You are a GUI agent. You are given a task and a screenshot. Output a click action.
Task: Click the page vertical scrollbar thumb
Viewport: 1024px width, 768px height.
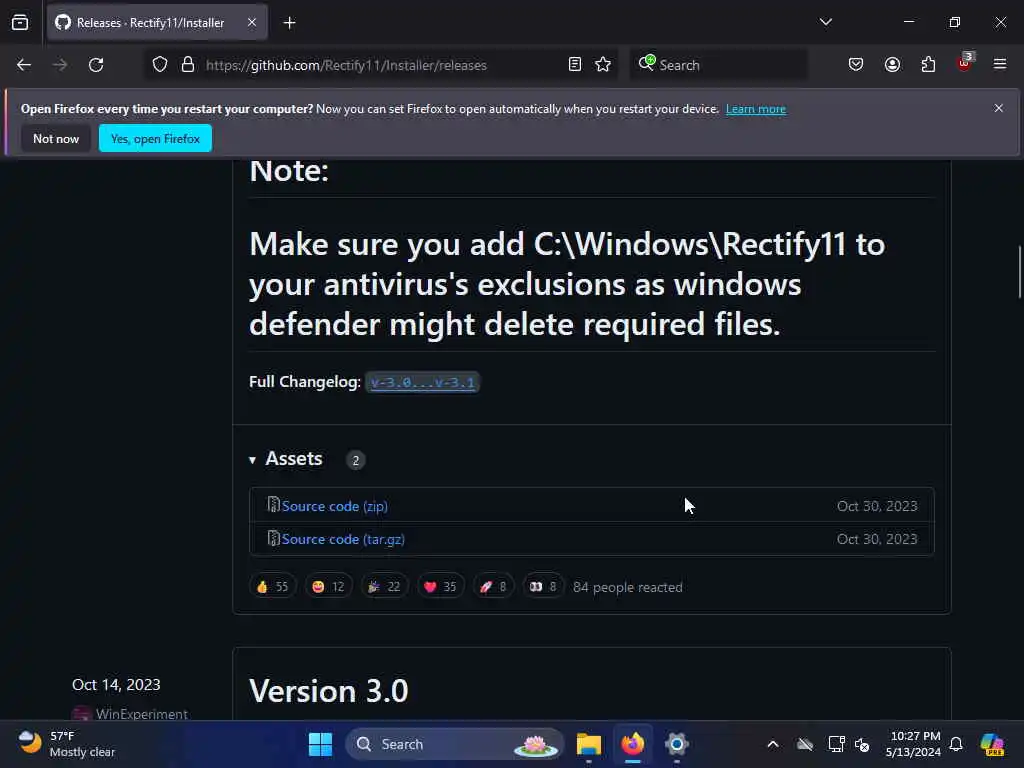coord(1019,271)
